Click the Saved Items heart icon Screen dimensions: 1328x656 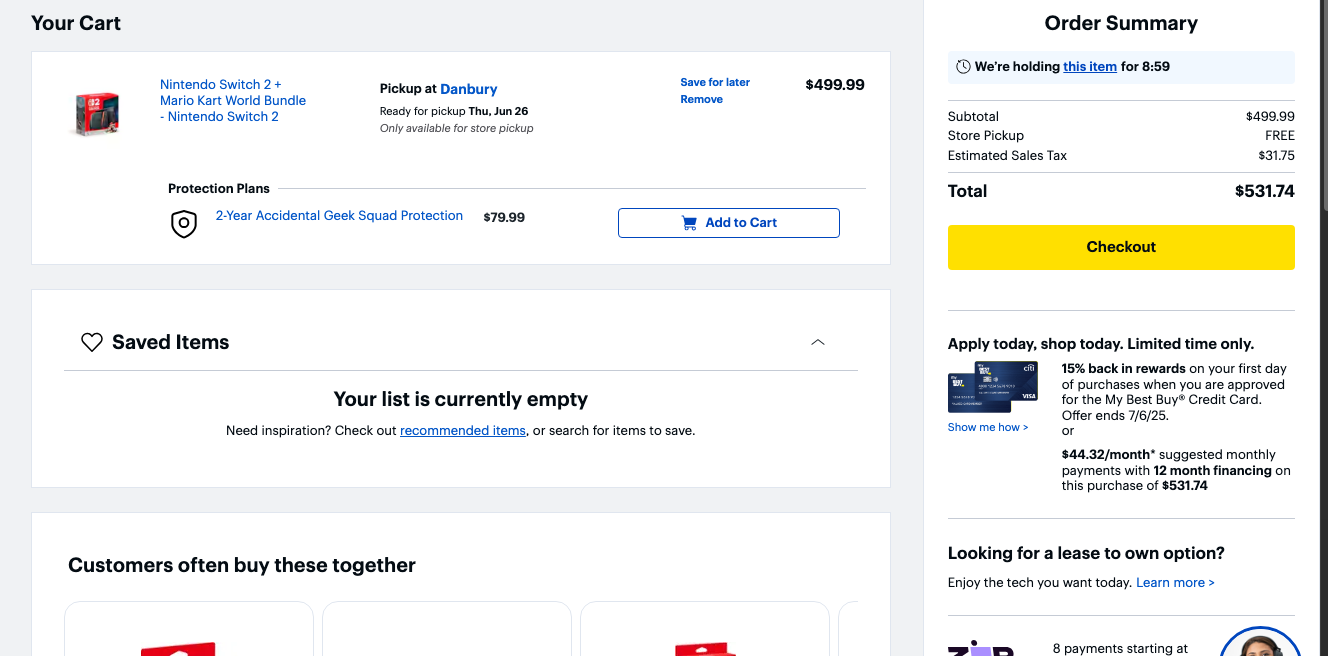coord(92,342)
